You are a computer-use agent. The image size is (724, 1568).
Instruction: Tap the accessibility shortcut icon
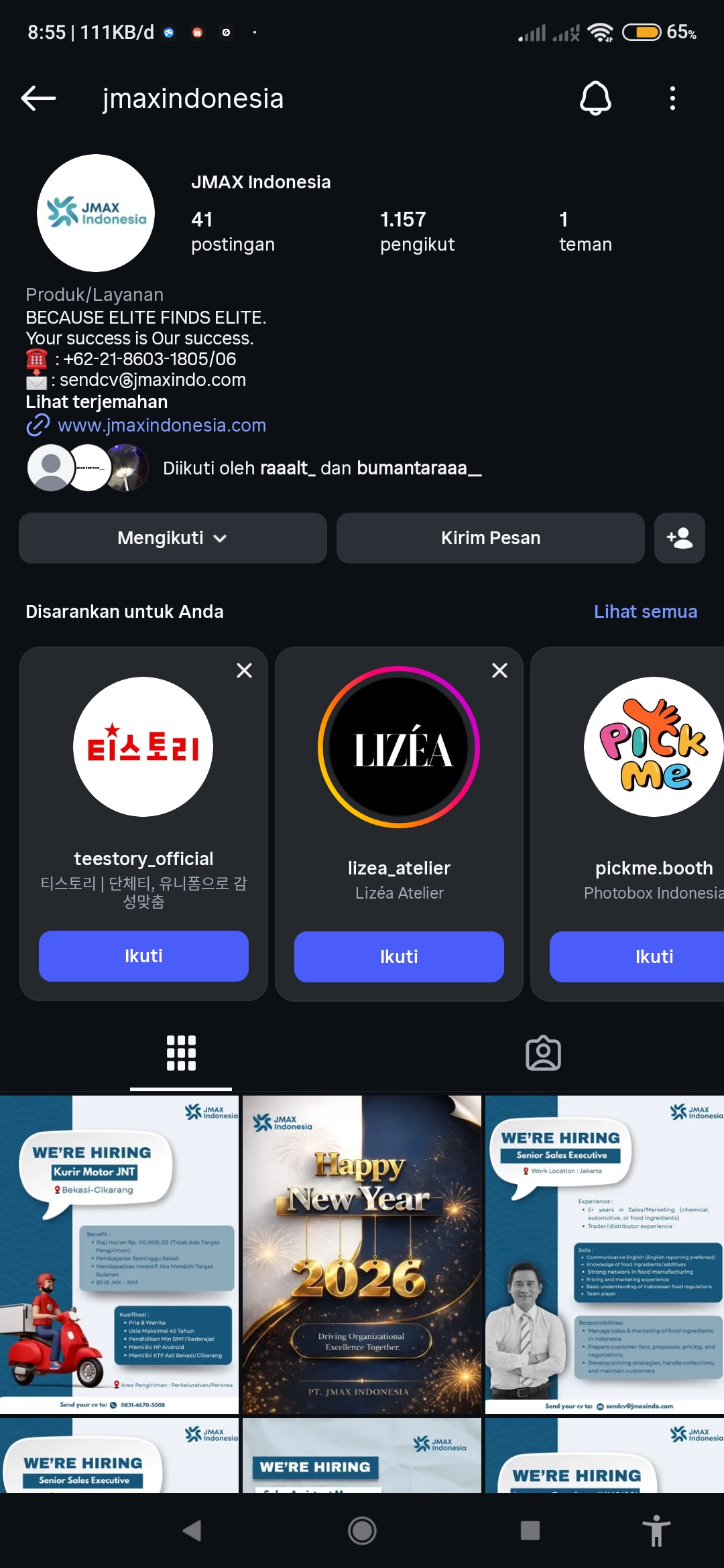[x=656, y=1530]
